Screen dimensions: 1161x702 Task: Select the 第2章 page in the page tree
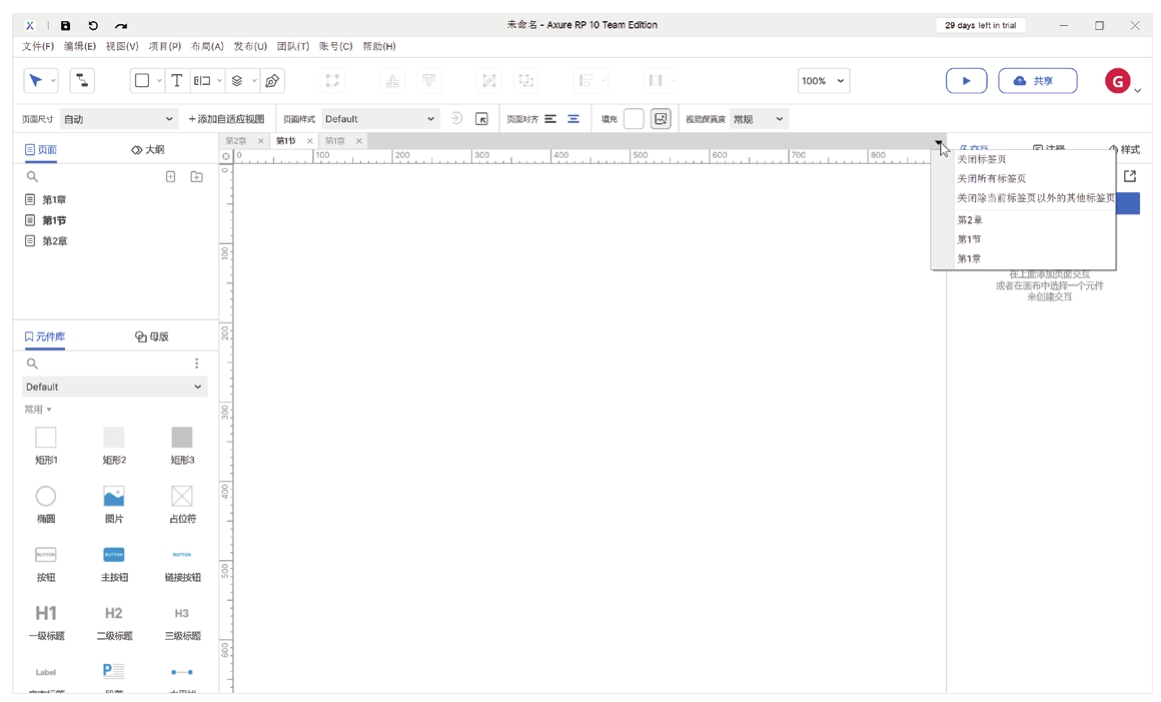tap(55, 241)
